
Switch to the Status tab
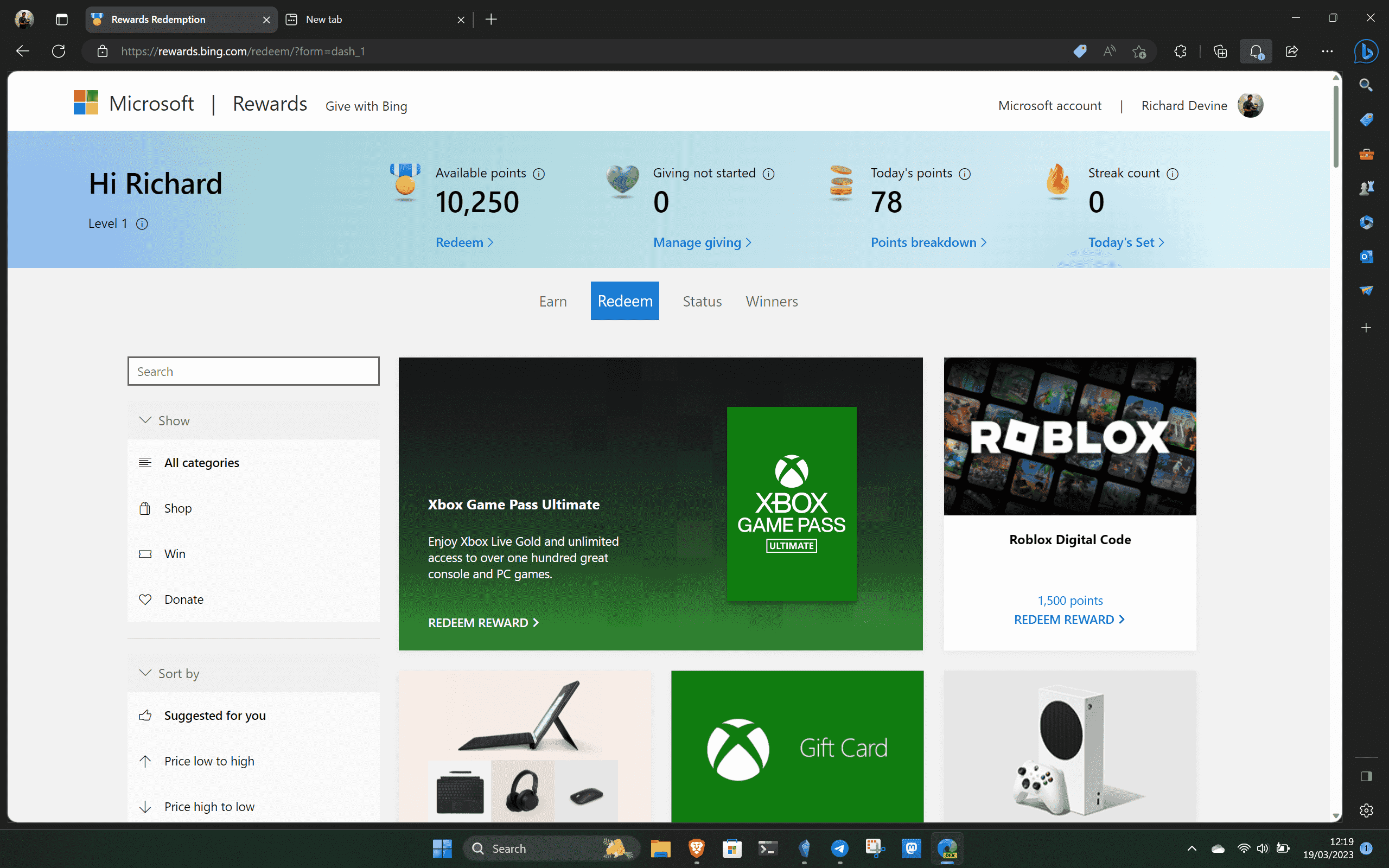[x=701, y=300]
